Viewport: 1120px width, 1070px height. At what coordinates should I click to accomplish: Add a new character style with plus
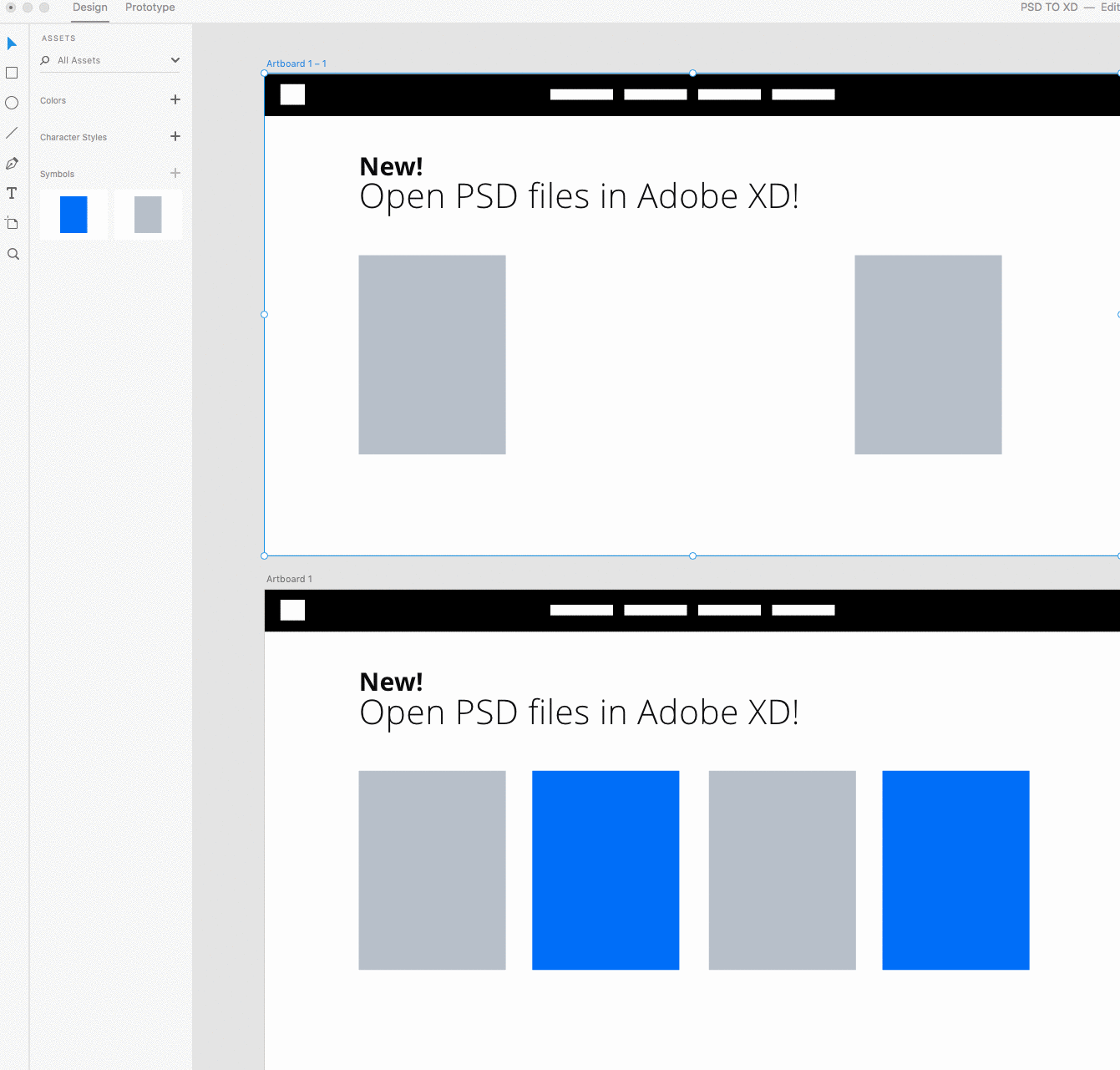point(175,136)
